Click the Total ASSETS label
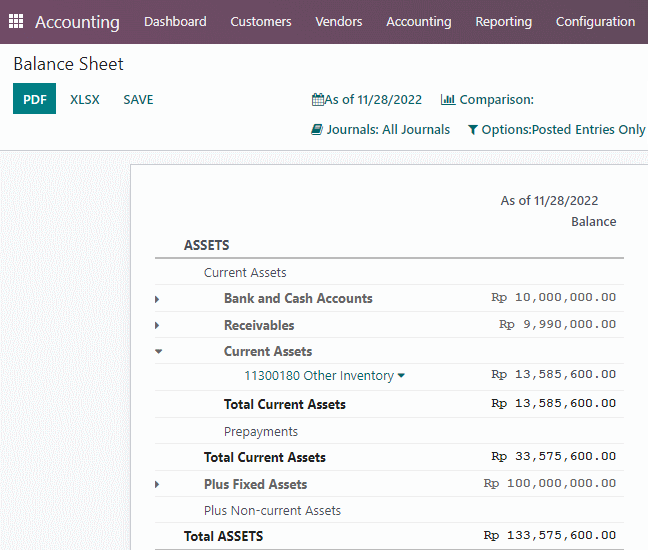 click(x=223, y=536)
